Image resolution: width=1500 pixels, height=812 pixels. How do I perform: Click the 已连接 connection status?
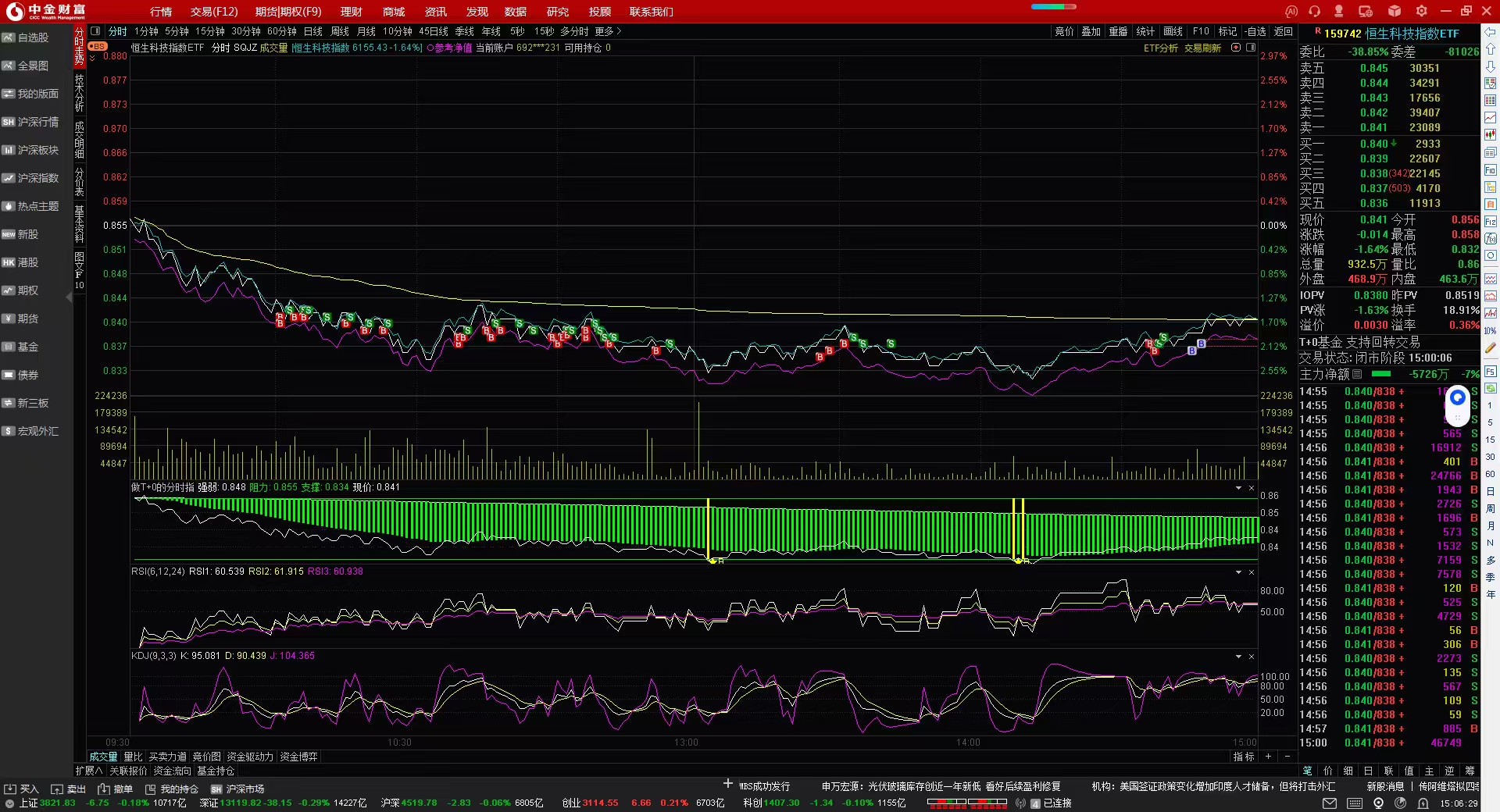tap(1057, 803)
